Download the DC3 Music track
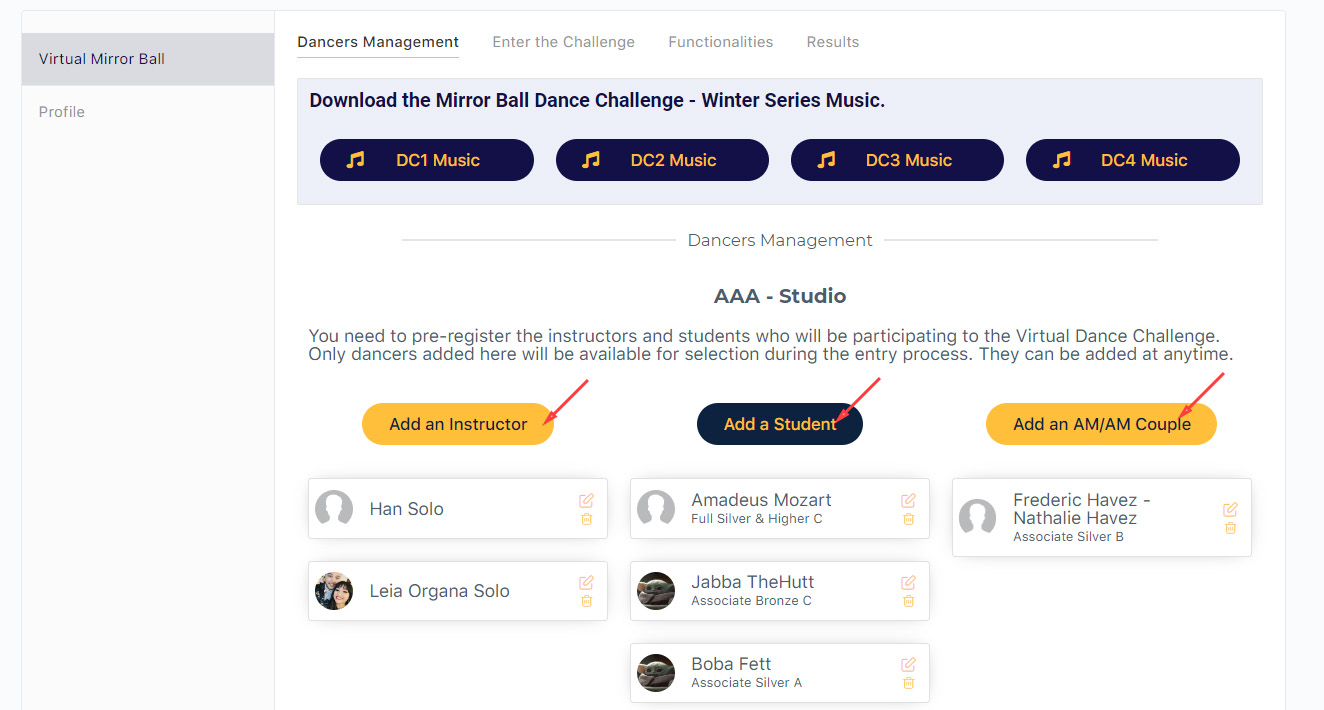This screenshot has width=1324, height=710. [897, 160]
